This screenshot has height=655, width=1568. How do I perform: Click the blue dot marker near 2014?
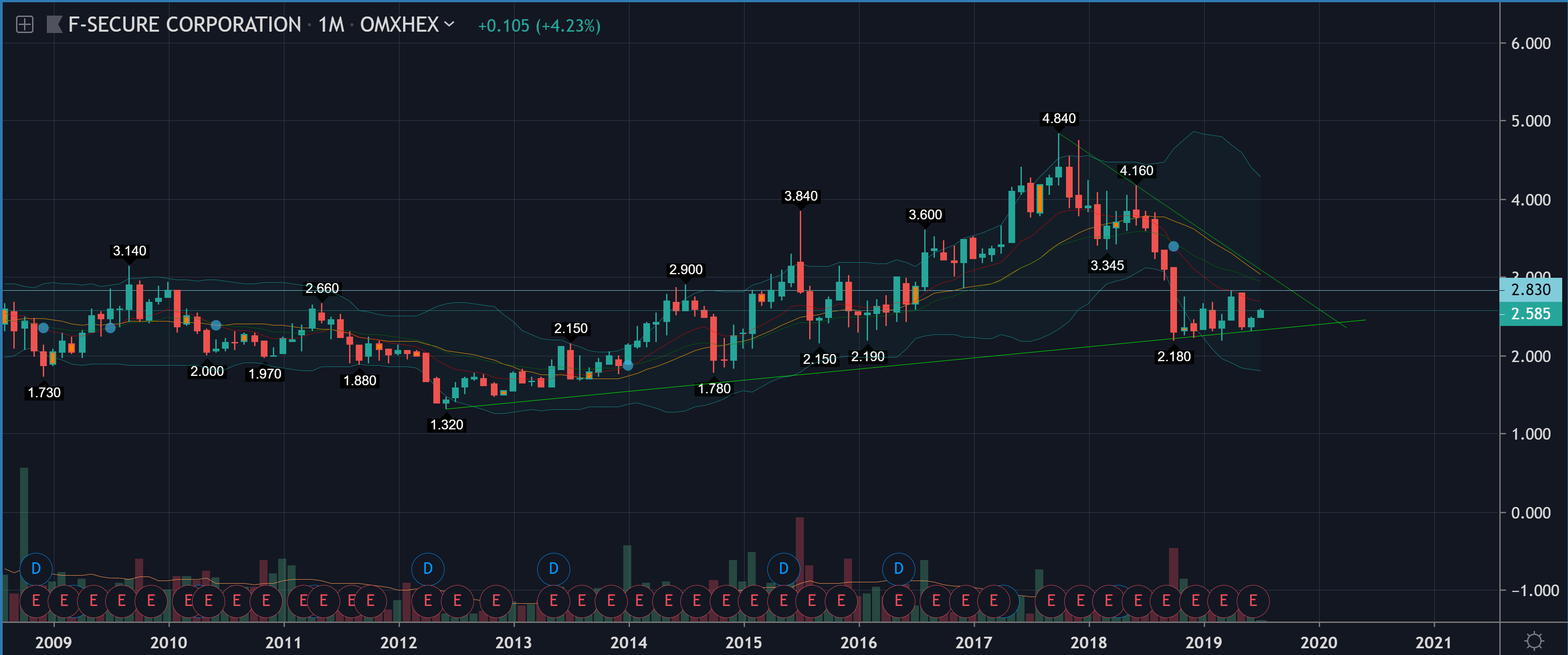628,365
